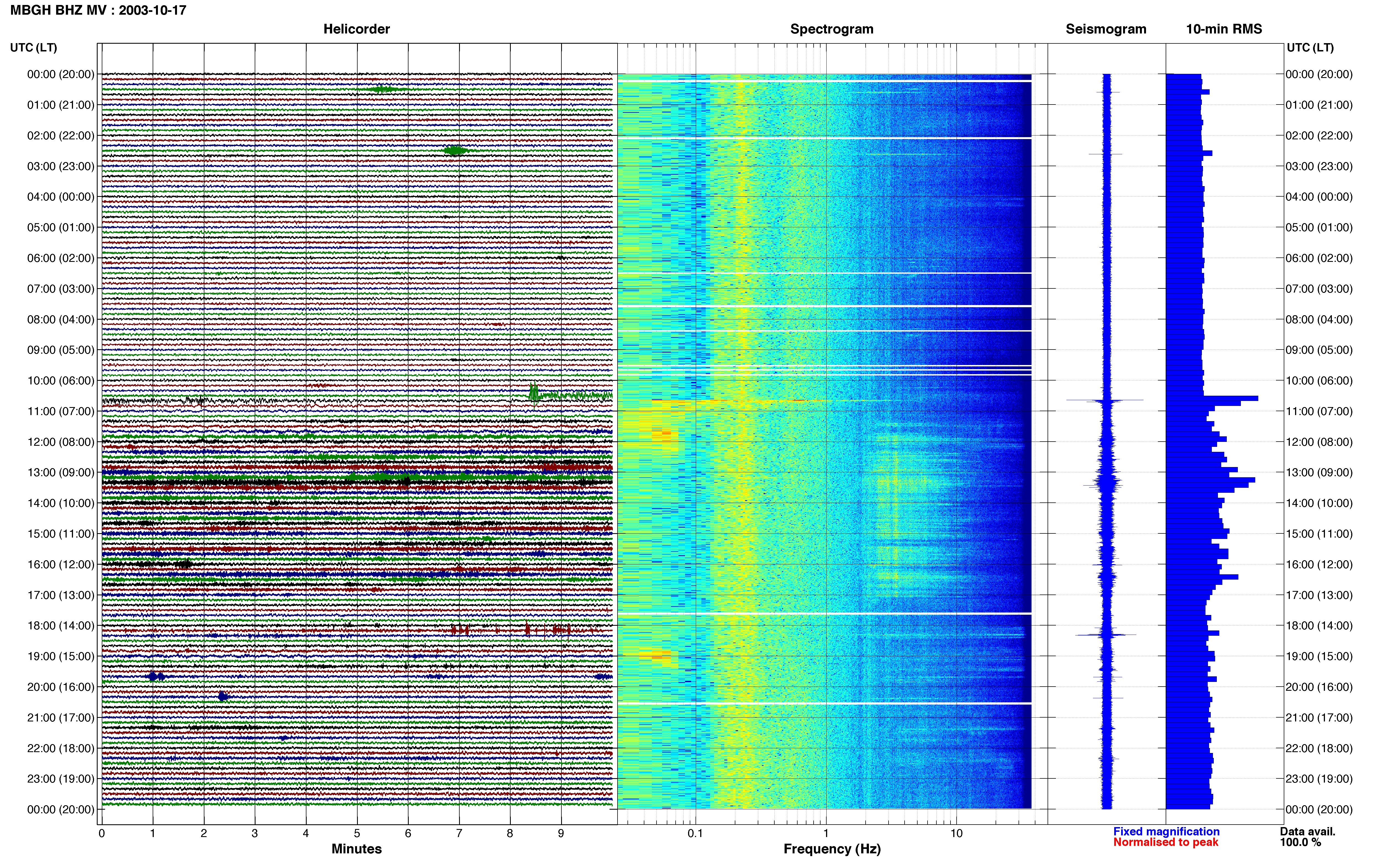Click "19:00 (15:00)" on the Helicorder time axis
Viewport: 1388px width, 868px height.
61,656
